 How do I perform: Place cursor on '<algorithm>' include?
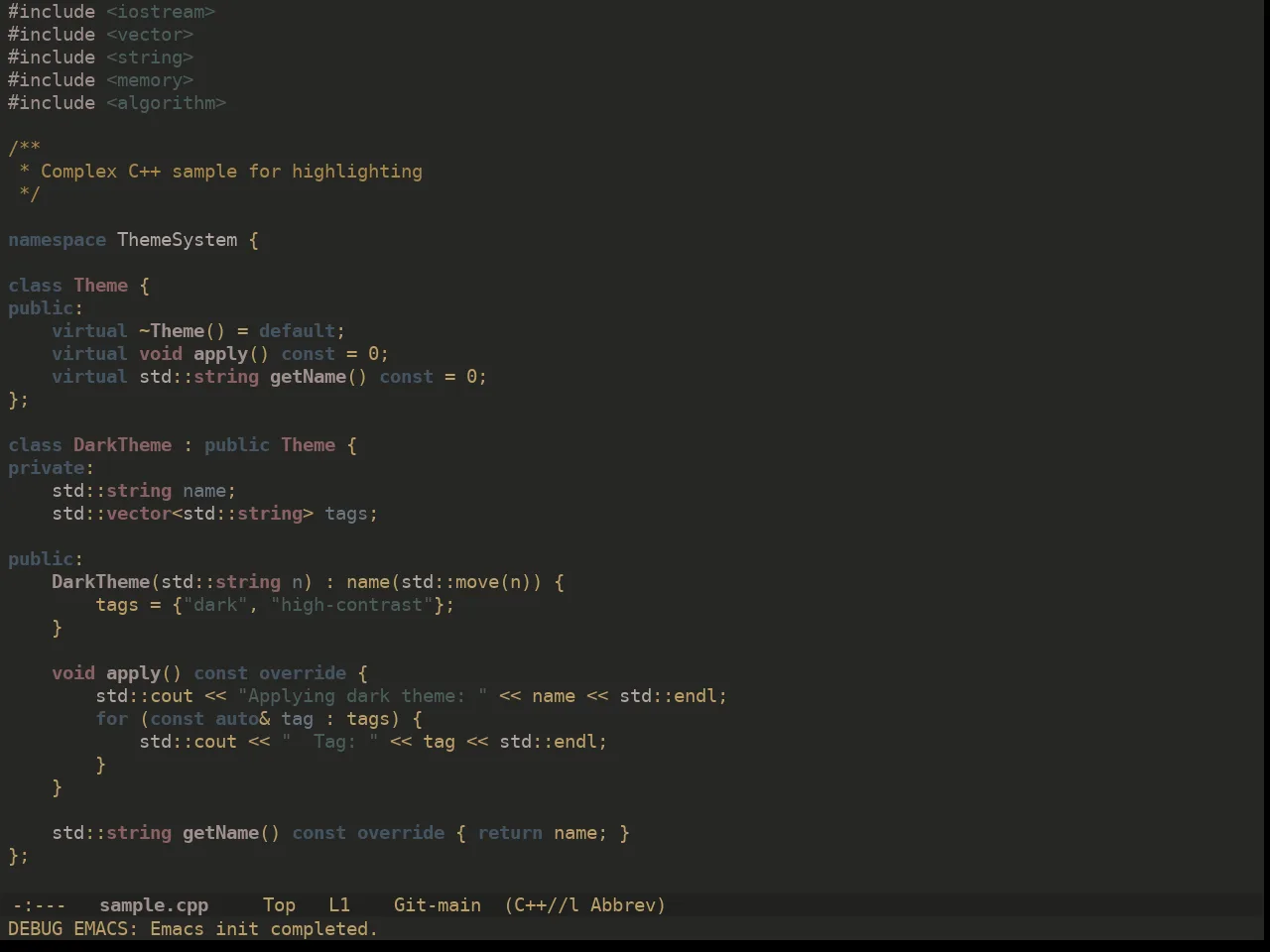(166, 103)
